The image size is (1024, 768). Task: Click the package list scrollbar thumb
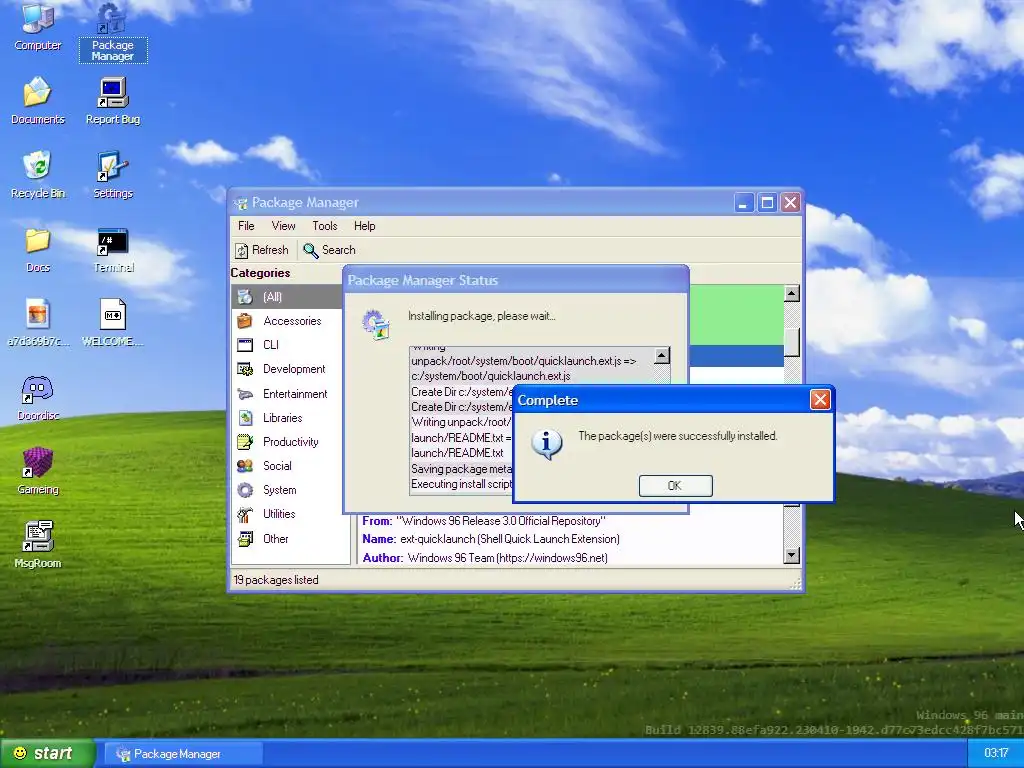click(x=792, y=341)
